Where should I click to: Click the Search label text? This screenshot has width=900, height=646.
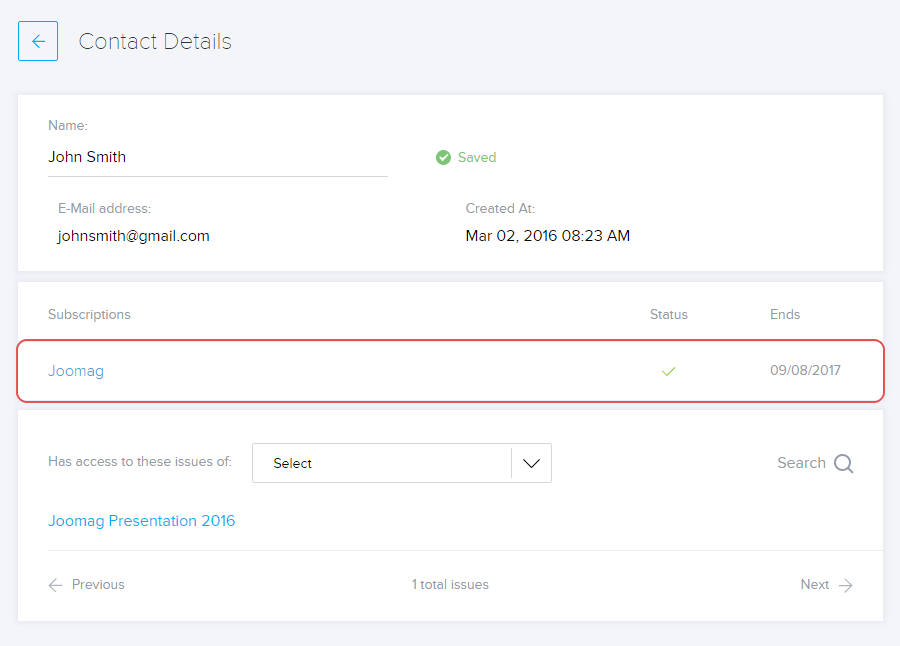point(801,463)
